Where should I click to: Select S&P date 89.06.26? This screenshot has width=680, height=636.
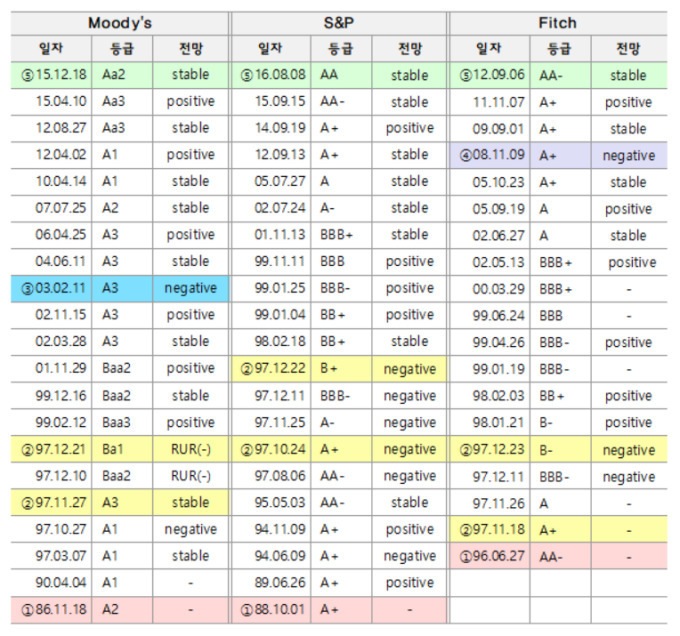click(280, 582)
